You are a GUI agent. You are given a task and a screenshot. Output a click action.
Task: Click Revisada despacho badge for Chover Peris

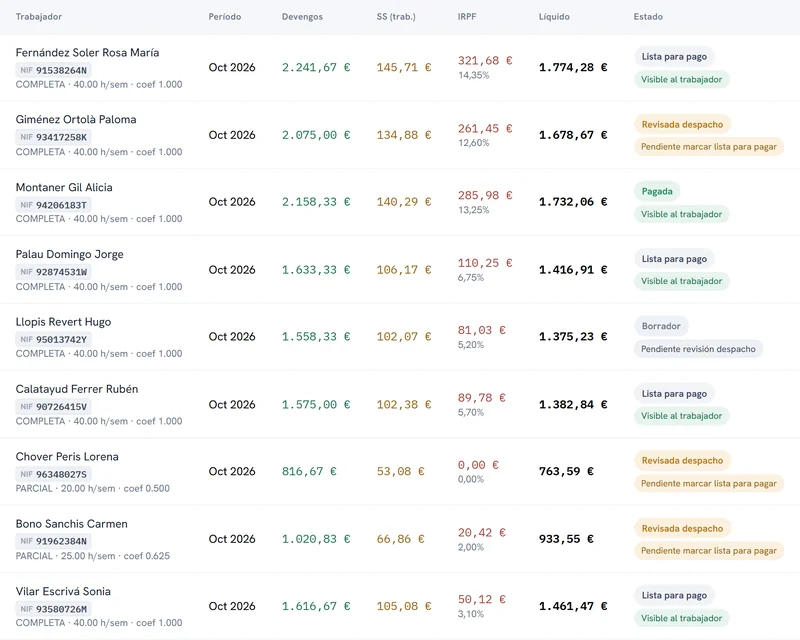pos(682,461)
